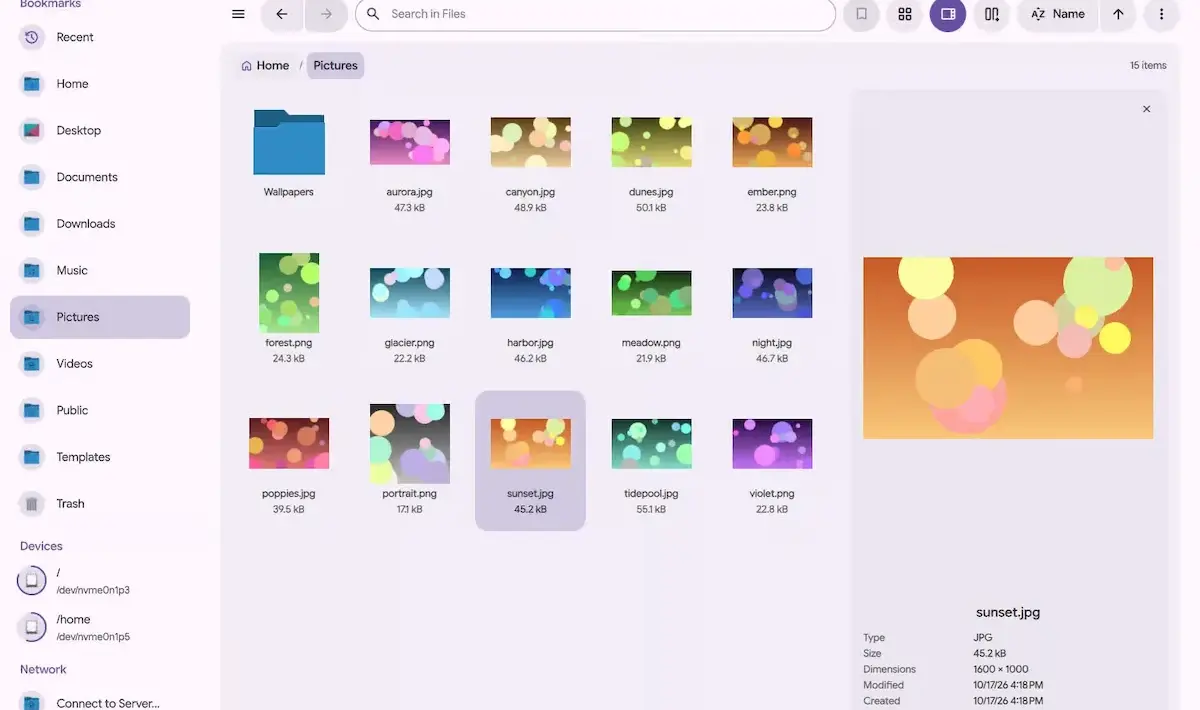Image resolution: width=1200 pixels, height=710 pixels.
Task: Open the Name sort dropdown
Action: pos(1057,14)
